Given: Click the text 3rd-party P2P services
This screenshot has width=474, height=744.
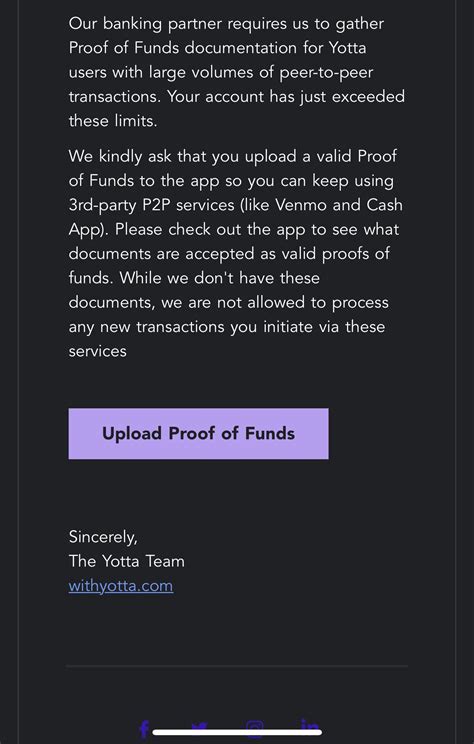Looking at the screenshot, I should [x=151, y=205].
